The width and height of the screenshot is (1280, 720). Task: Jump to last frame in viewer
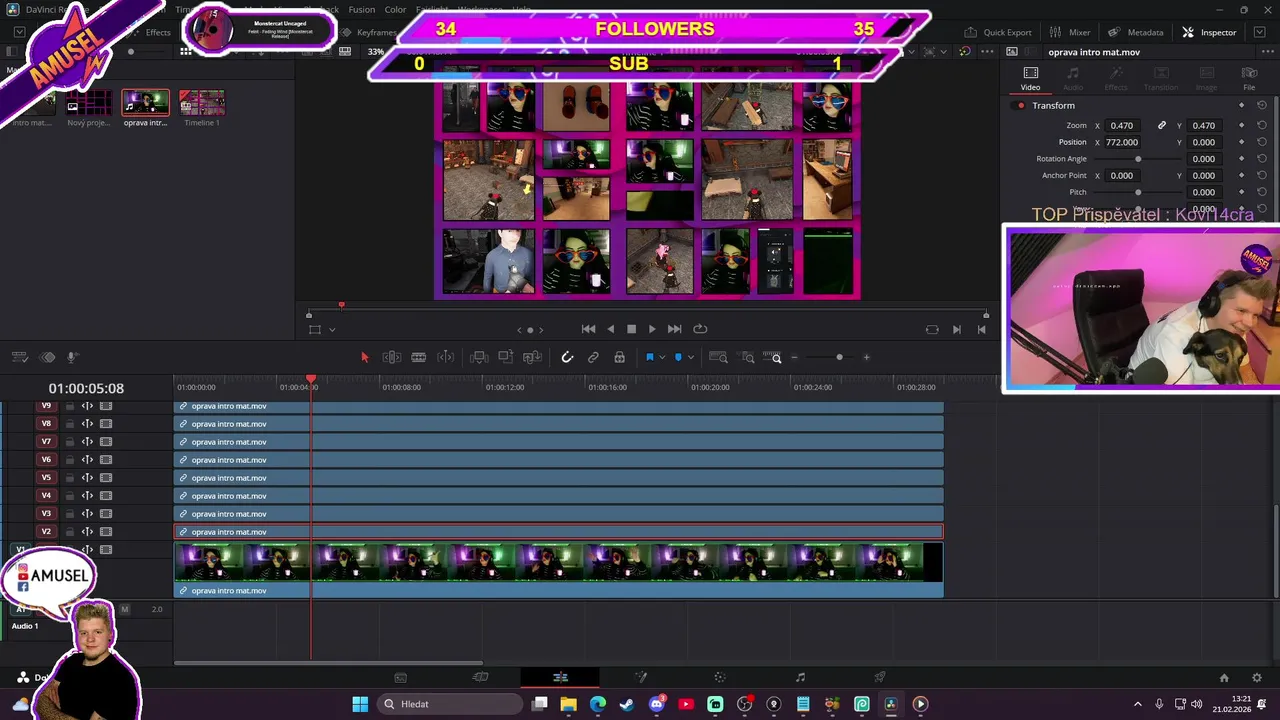pyautogui.click(x=674, y=329)
